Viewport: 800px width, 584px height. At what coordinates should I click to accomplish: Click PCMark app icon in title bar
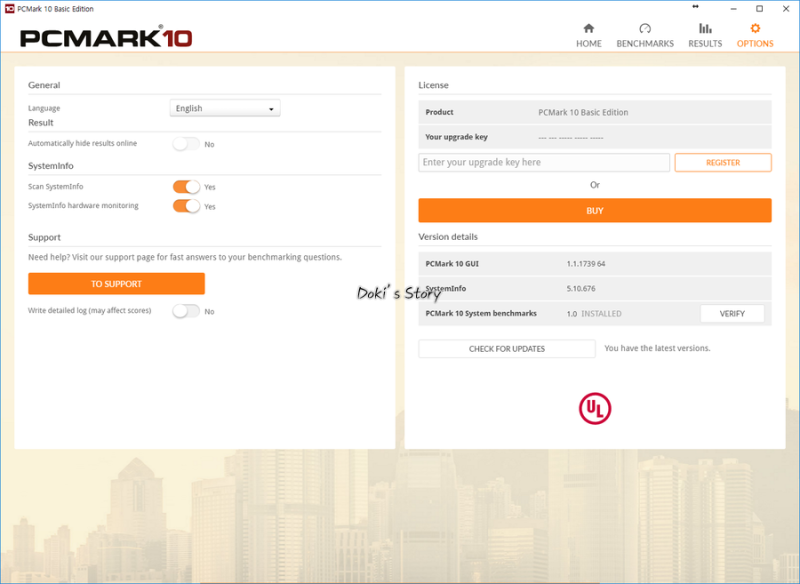point(9,9)
